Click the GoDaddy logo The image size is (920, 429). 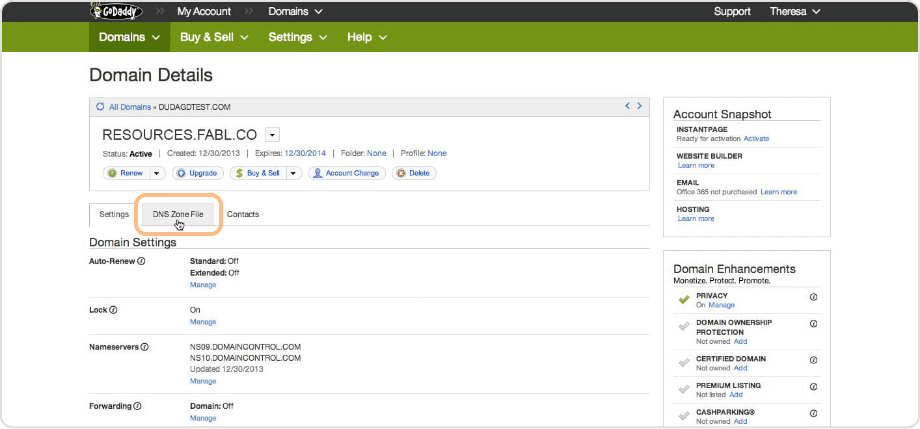pyautogui.click(x=116, y=11)
